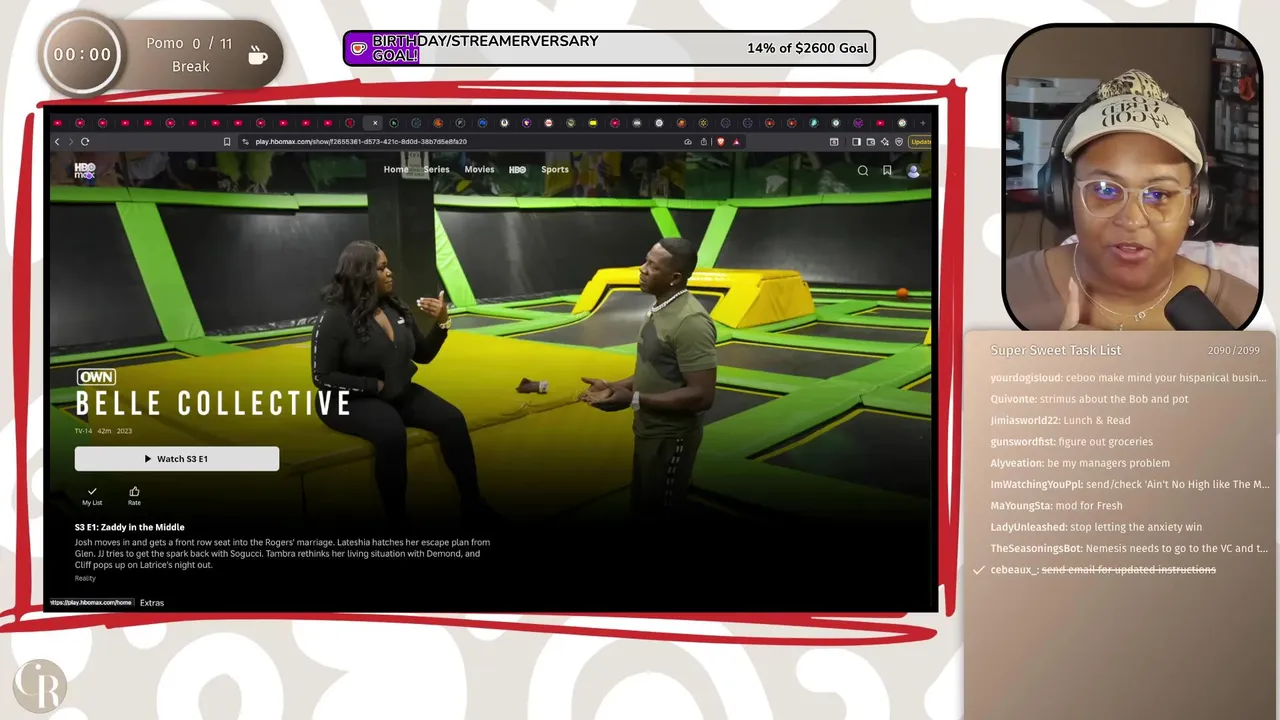Toggle the browser sidebar panel icon

[x=857, y=142]
